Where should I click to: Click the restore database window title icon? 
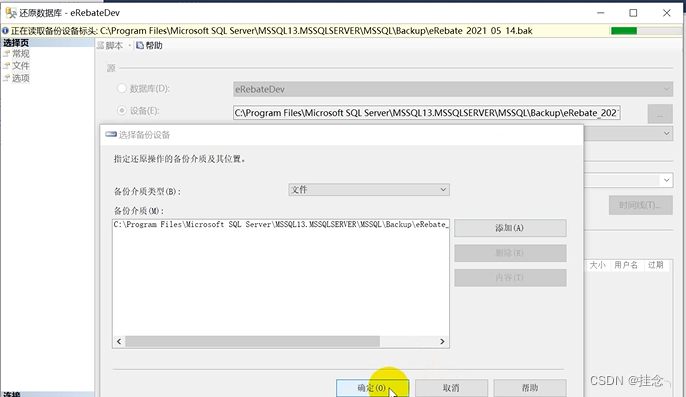10,13
